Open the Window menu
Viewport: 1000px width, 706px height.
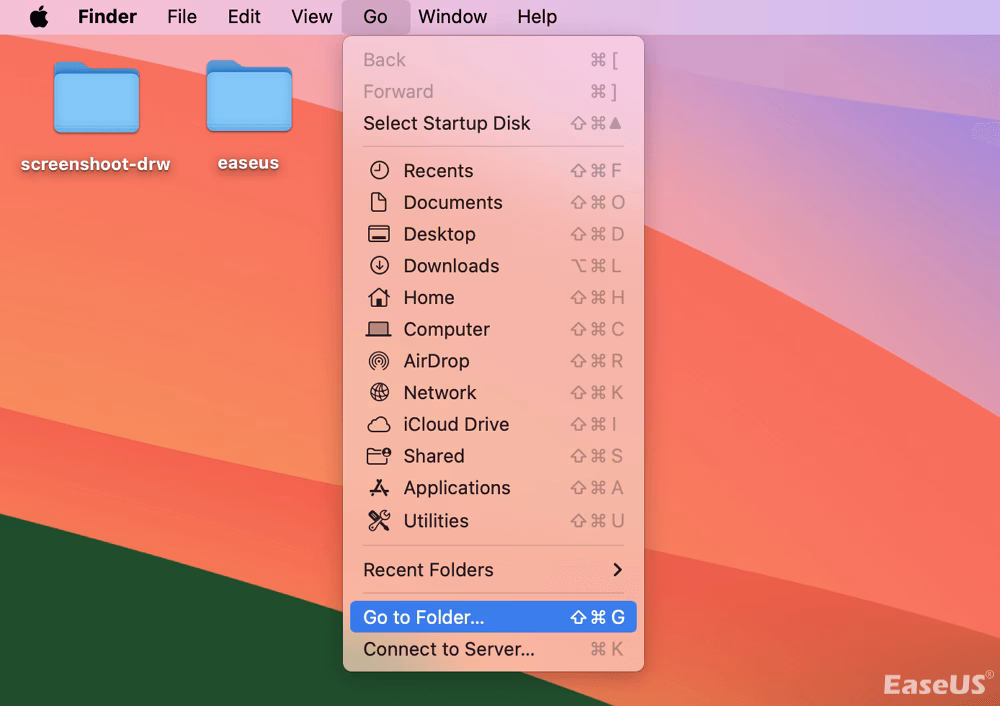(x=452, y=17)
